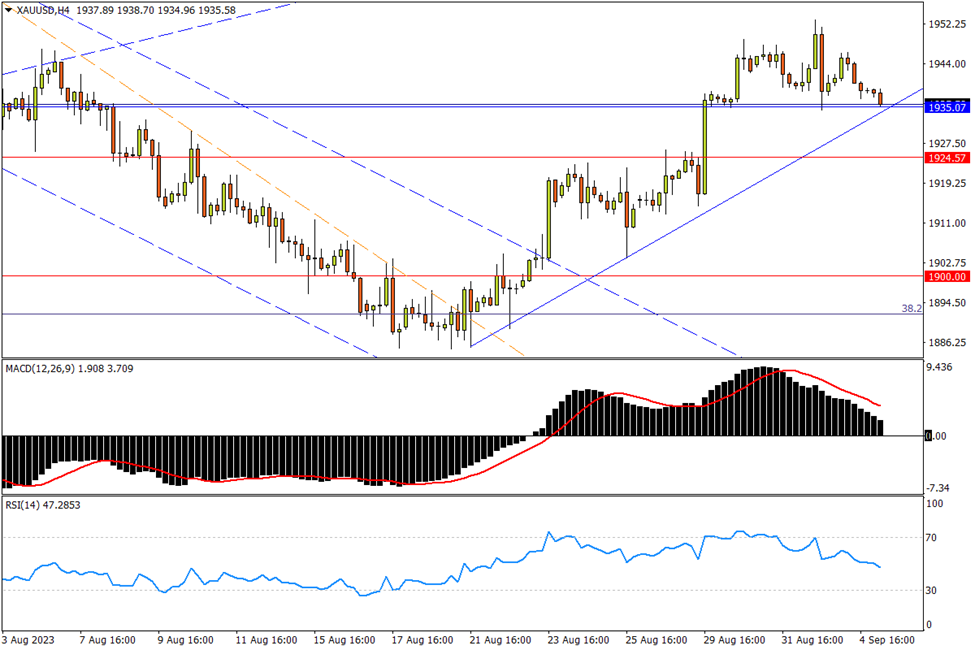Click the 38.2 Fibonacci level label
Image resolution: width=975 pixels, height=650 pixels.
click(911, 309)
